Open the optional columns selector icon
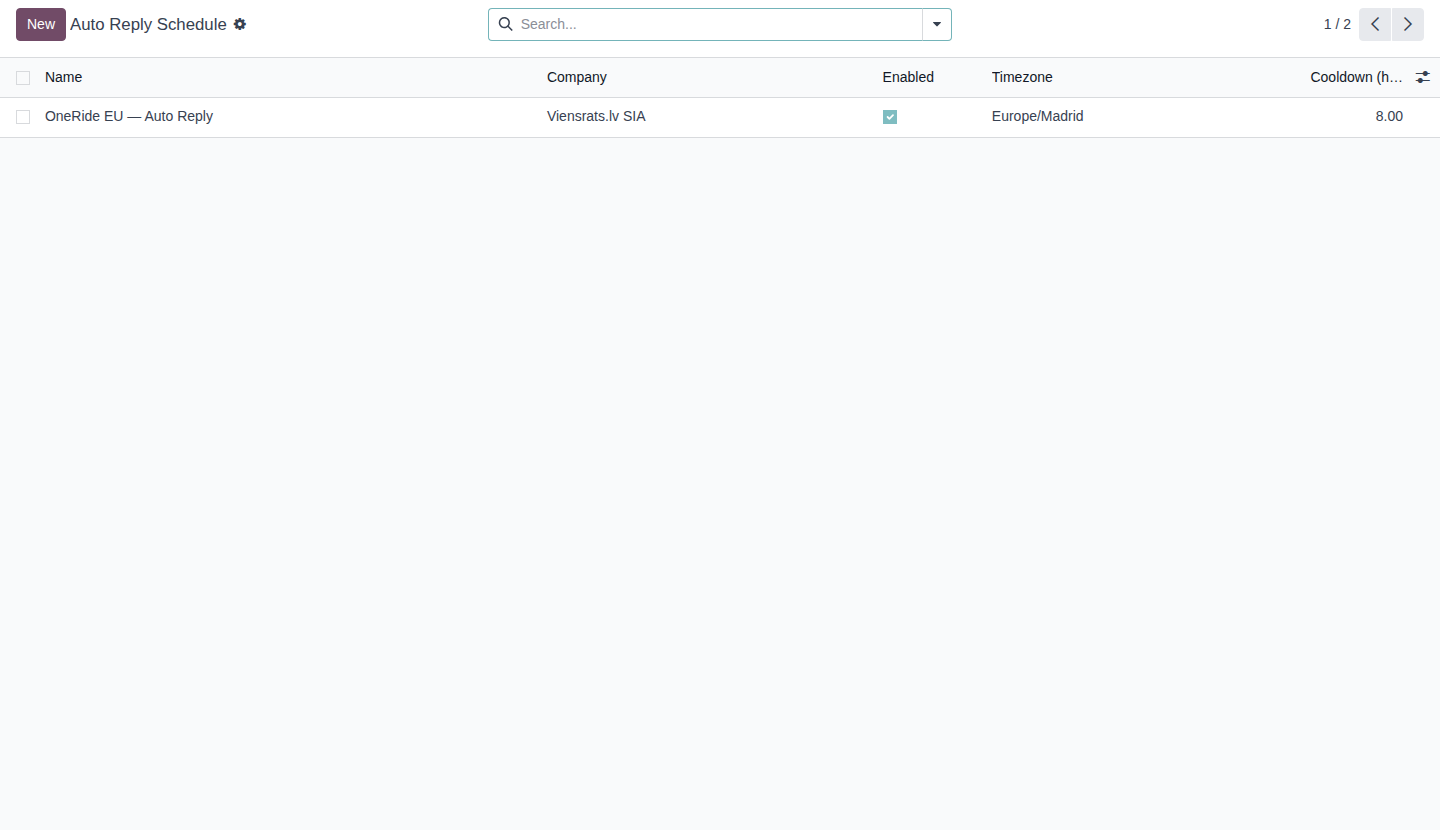This screenshot has width=1440, height=830. tap(1422, 76)
